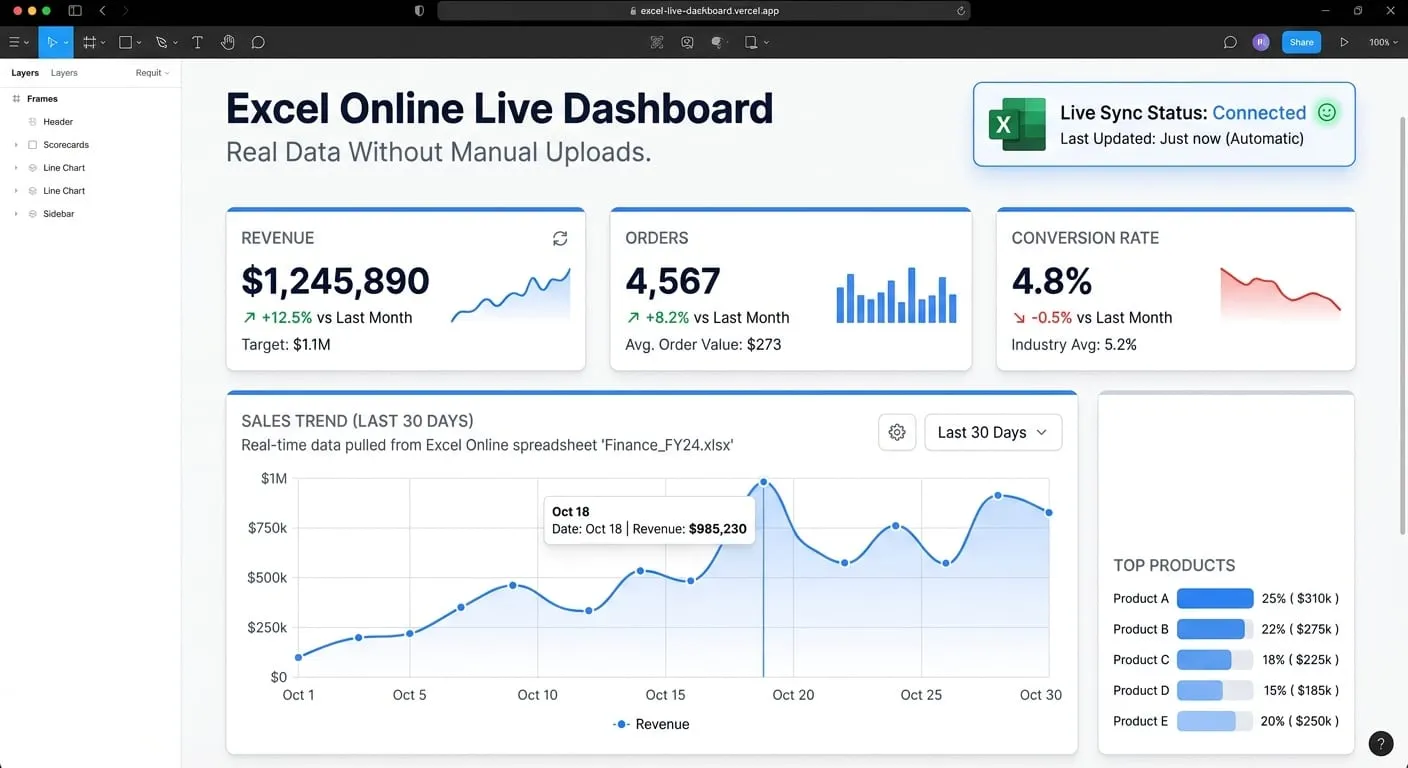Click the excel-live-dashboard.vercel.app address bar
Screen dimensions: 1408x768
704,11
